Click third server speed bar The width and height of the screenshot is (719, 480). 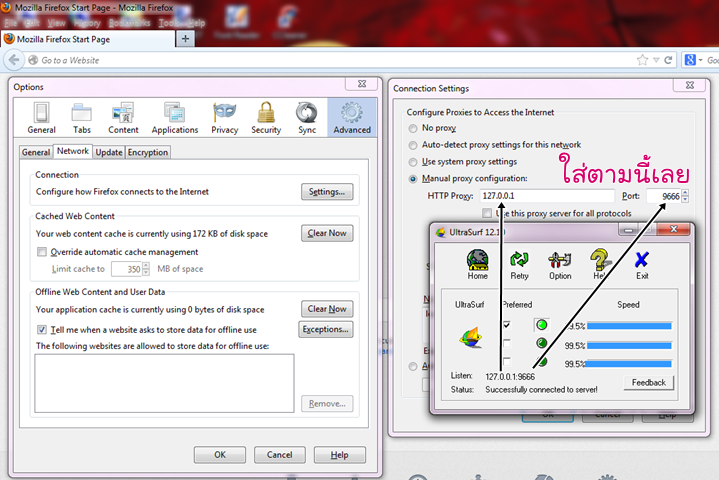[629, 364]
